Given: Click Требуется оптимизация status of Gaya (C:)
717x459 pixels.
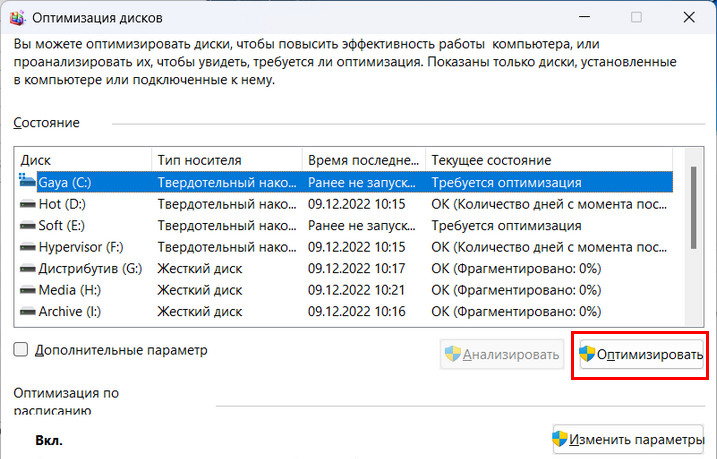Looking at the screenshot, I should 506,182.
